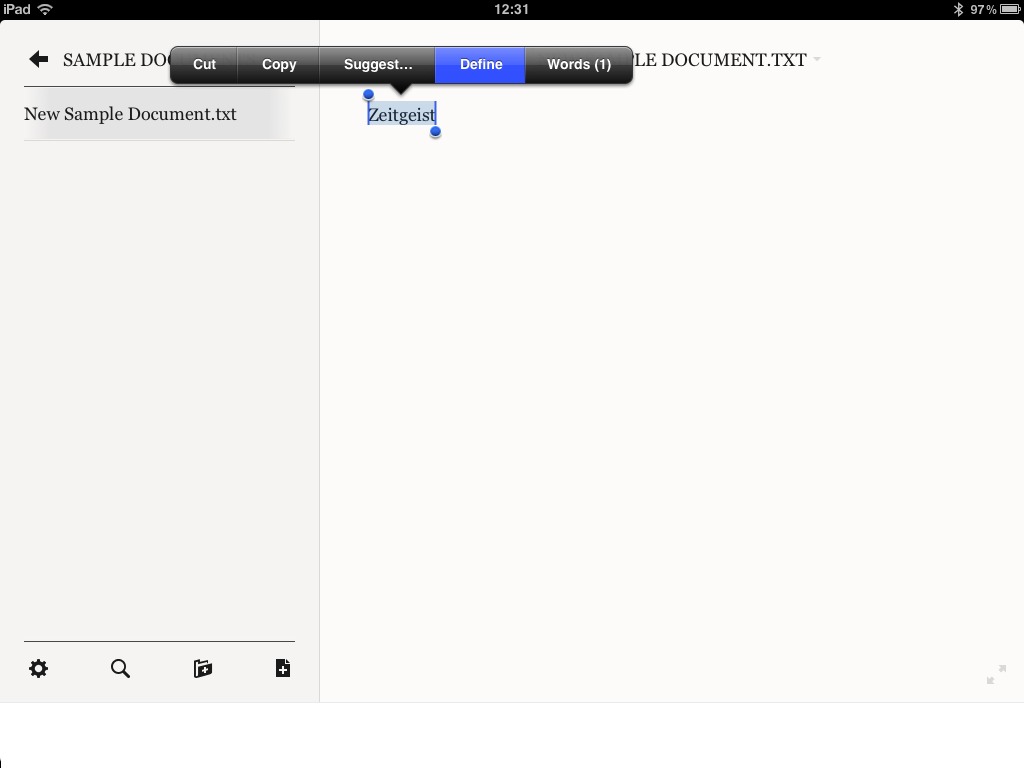
Task: Open Suggest… for the selected word
Action: tap(377, 64)
